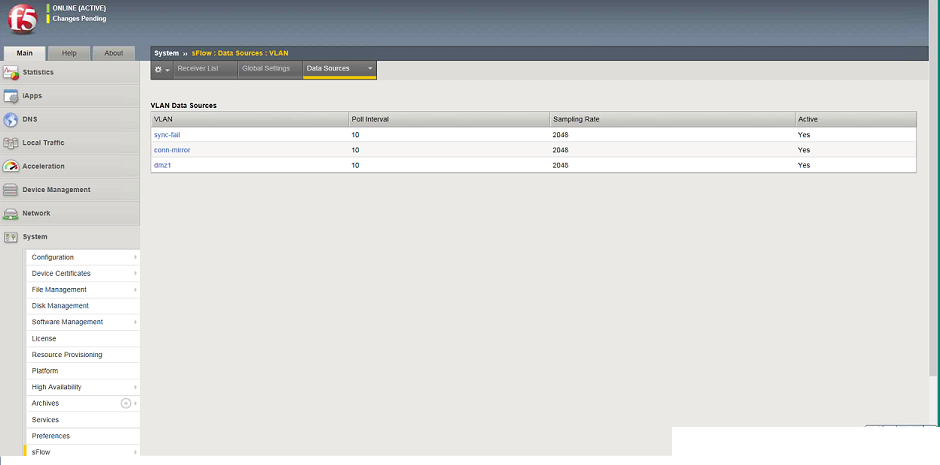Viewport: 940px width, 465px height.
Task: Click the F5 logo icon
Action: point(22,20)
